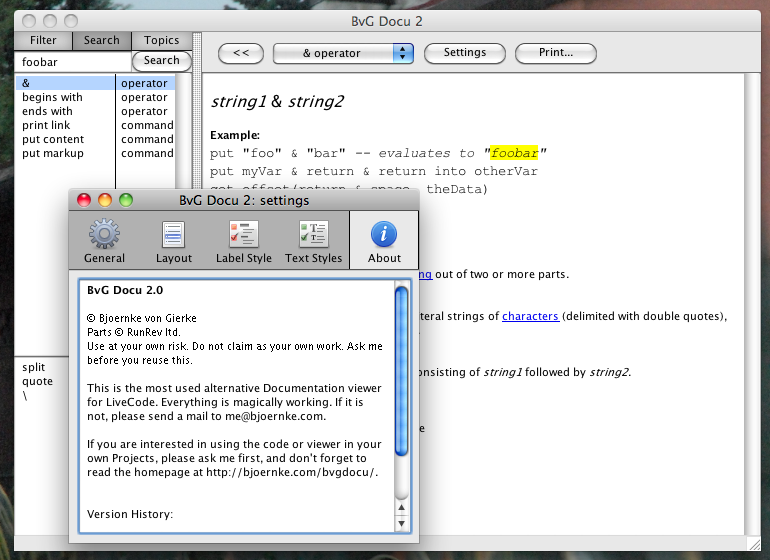Click the Print... button
The image size is (770, 560).
[555, 53]
